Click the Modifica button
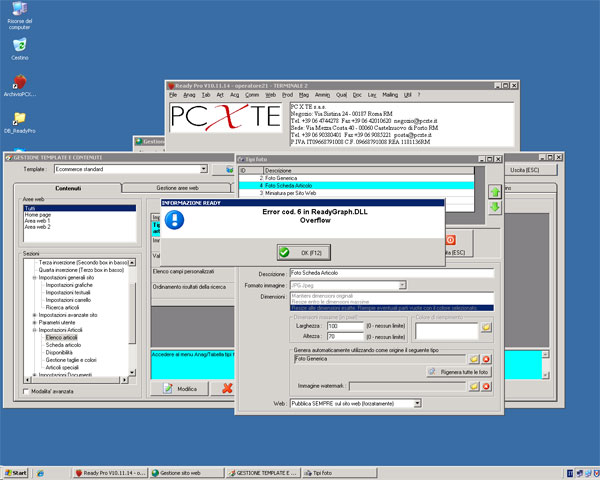600x480 pixels. (x=179, y=389)
